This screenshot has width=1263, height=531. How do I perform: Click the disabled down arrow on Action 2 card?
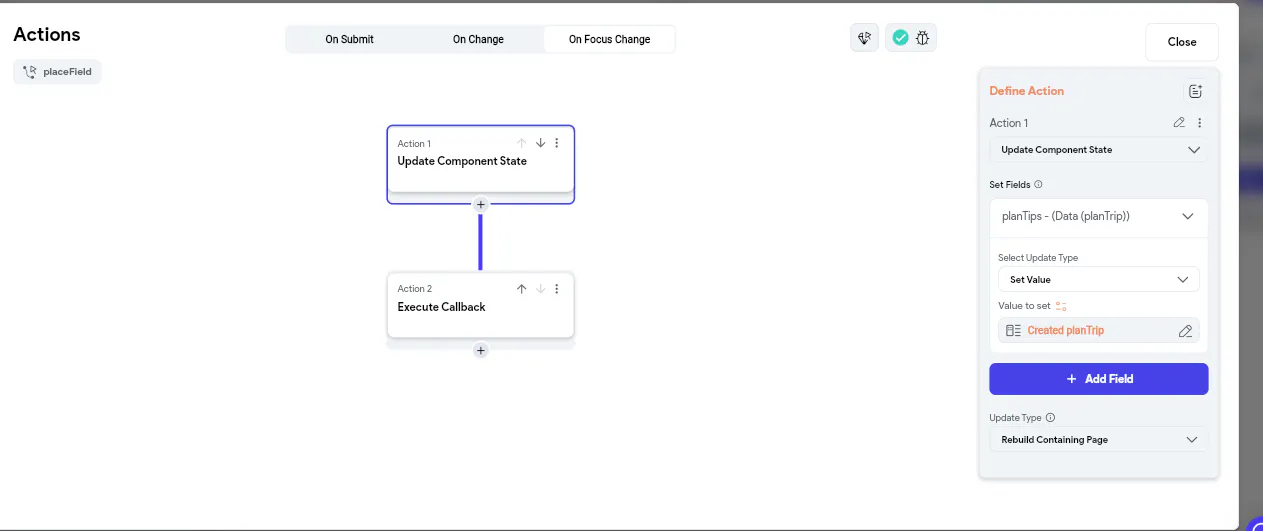(540, 289)
